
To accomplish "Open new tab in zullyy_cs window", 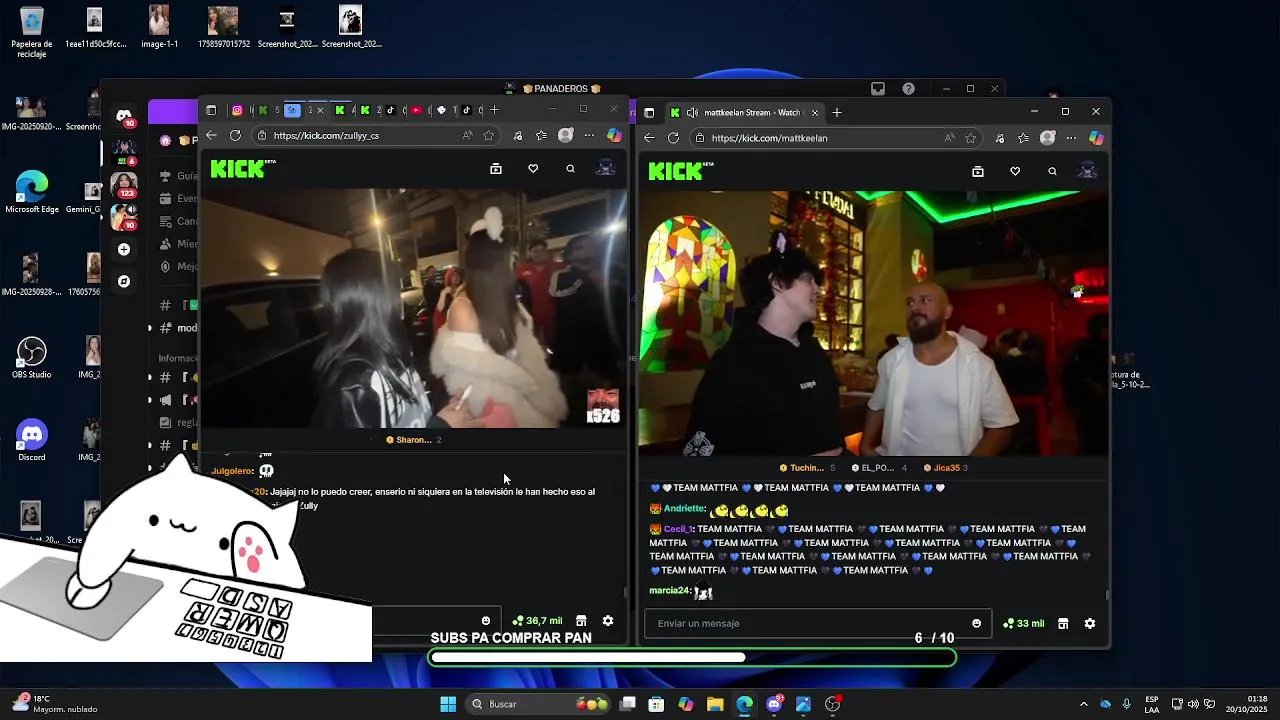I will (494, 110).
